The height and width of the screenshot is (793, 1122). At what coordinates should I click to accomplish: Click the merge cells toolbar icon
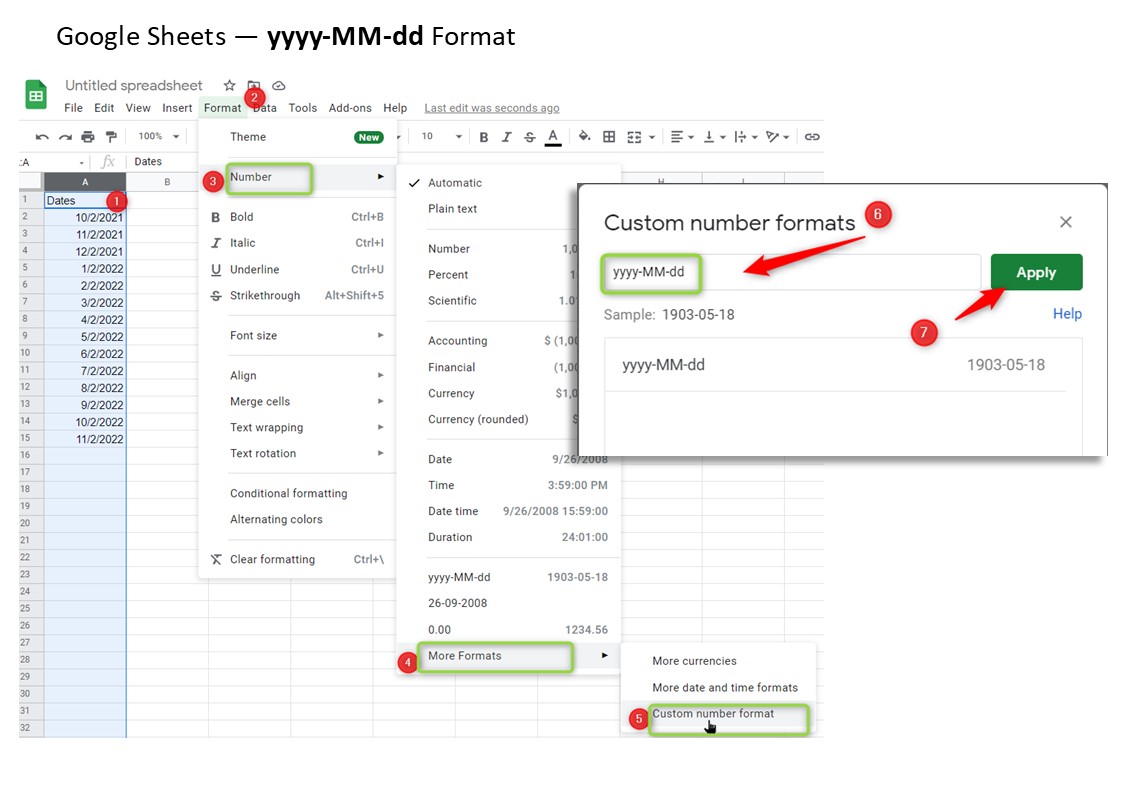(634, 137)
